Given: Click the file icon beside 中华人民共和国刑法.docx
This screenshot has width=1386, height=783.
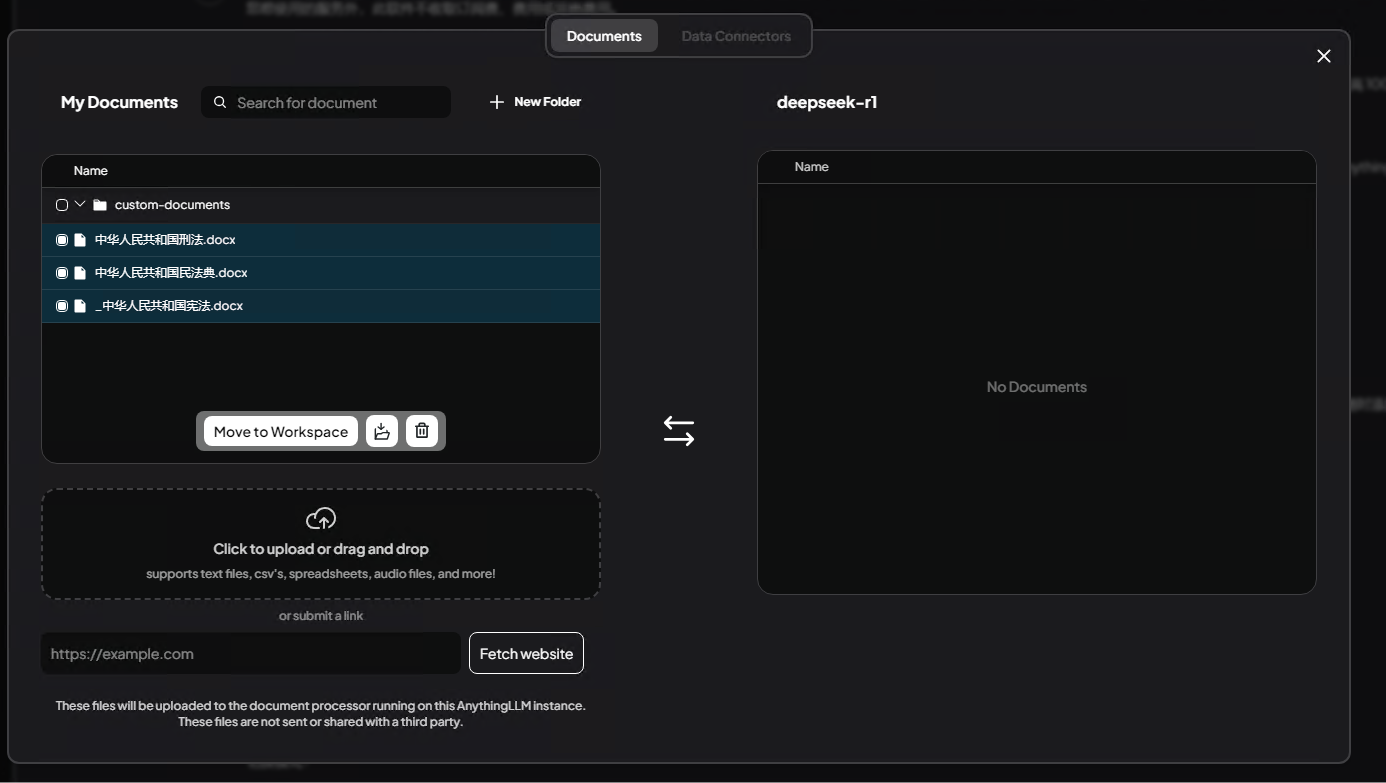Looking at the screenshot, I should [x=80, y=239].
